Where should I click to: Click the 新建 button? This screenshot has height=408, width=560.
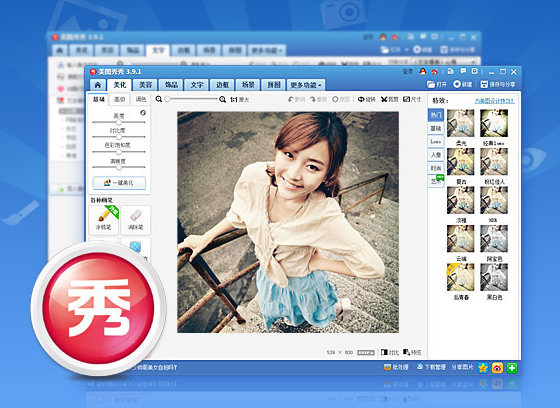click(x=462, y=84)
